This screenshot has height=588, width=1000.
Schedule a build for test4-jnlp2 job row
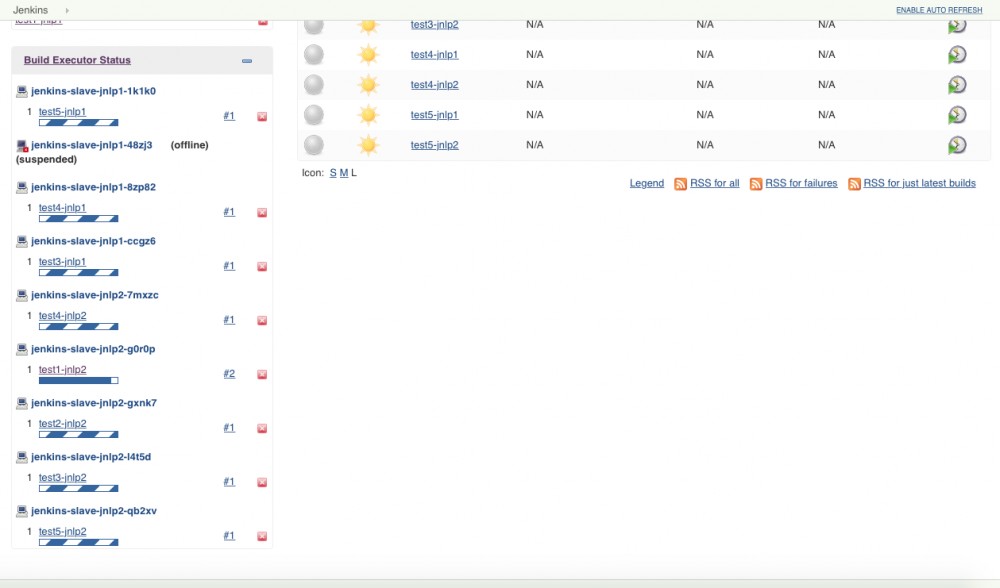click(957, 85)
